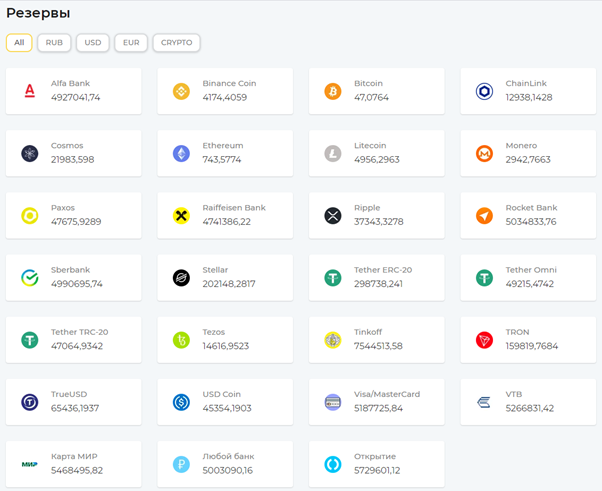Click the Alfa Bank red logo
Viewport: 602px width, 491px height.
(x=30, y=91)
